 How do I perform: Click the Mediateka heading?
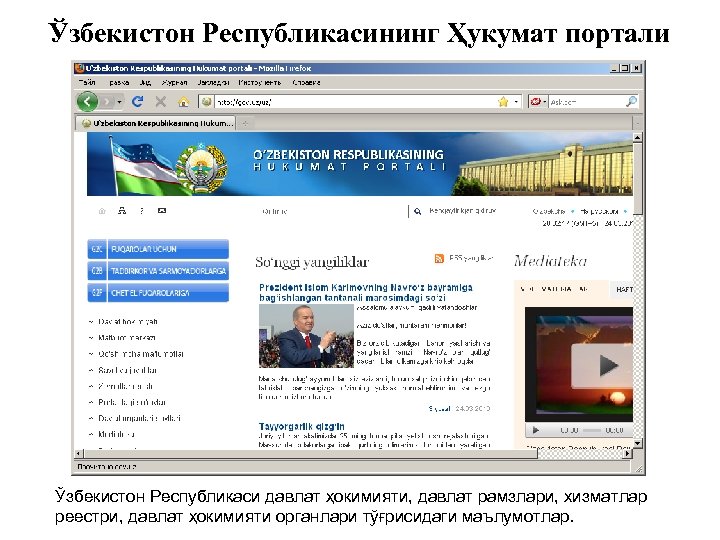pyautogui.click(x=550, y=261)
